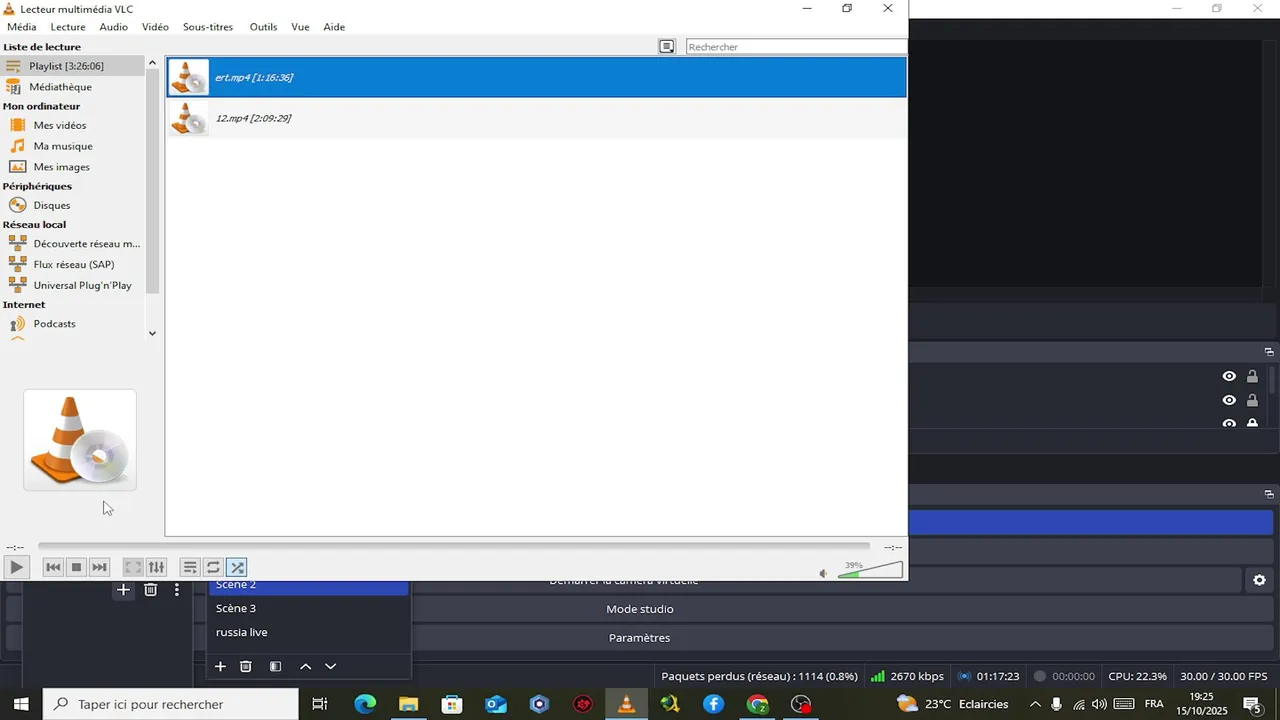Delete selected scene with trash icon
Viewport: 1280px width, 720px height.
pyautogui.click(x=246, y=666)
